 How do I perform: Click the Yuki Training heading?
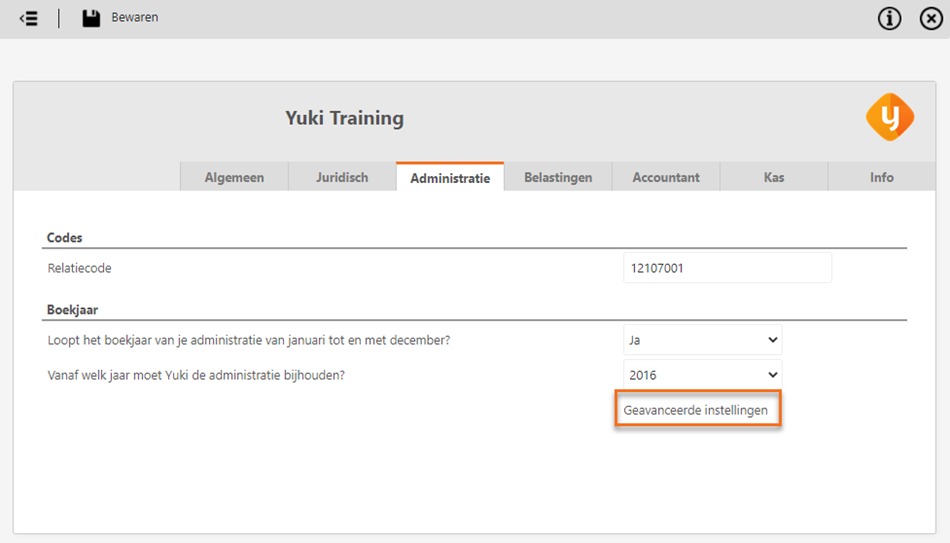tap(344, 118)
